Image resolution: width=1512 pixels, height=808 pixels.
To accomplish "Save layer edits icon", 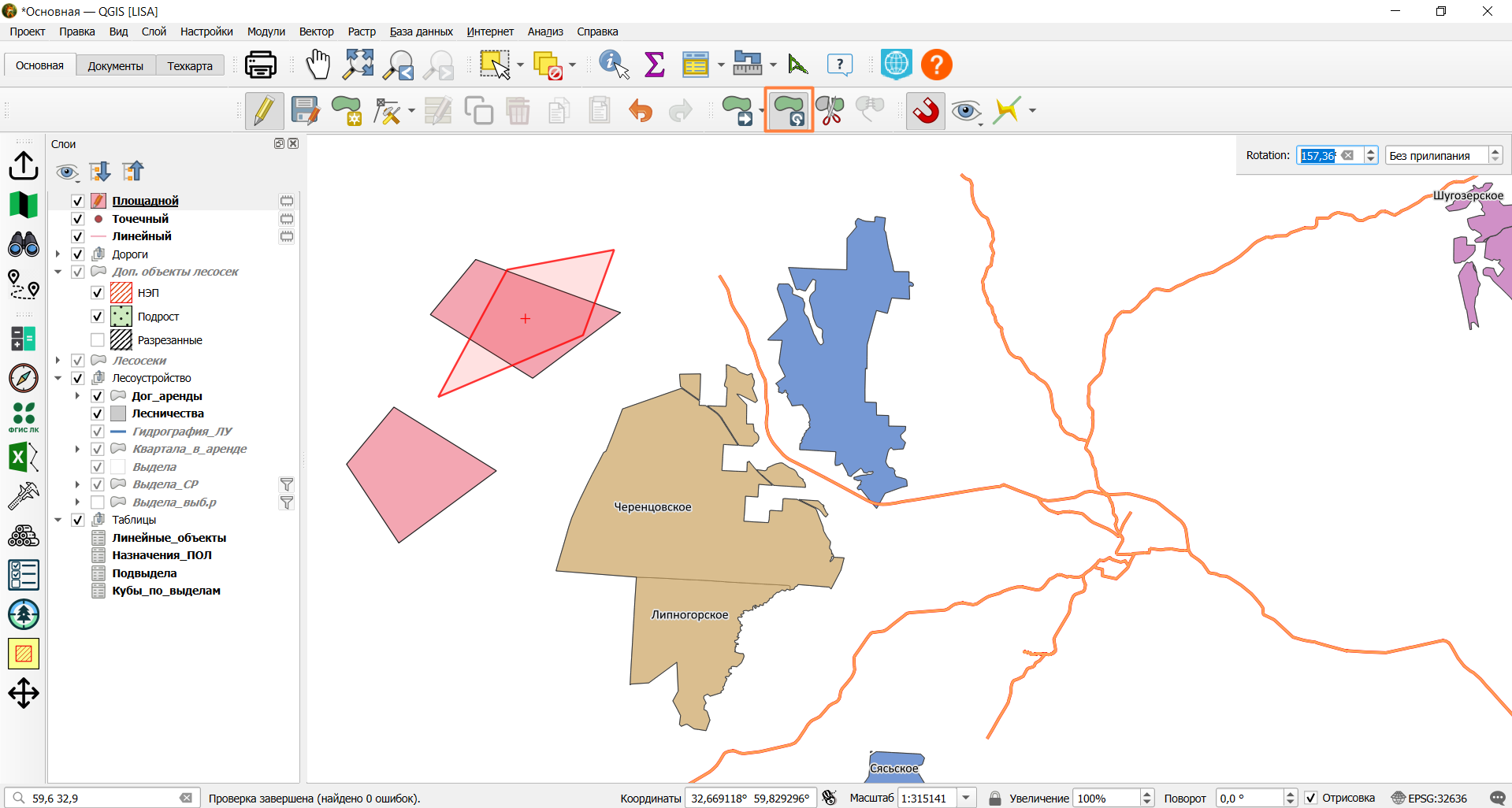I will click(x=305, y=110).
